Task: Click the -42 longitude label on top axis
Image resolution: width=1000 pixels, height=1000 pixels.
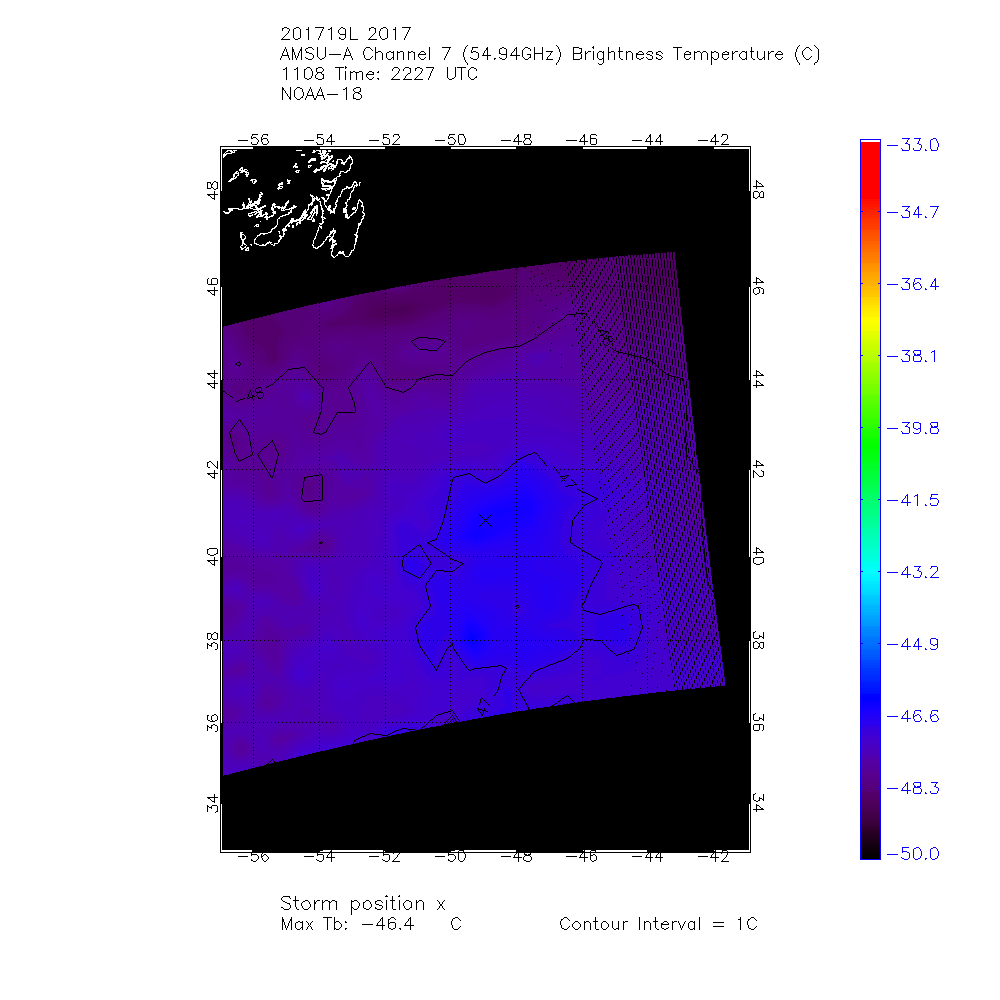Action: [714, 140]
